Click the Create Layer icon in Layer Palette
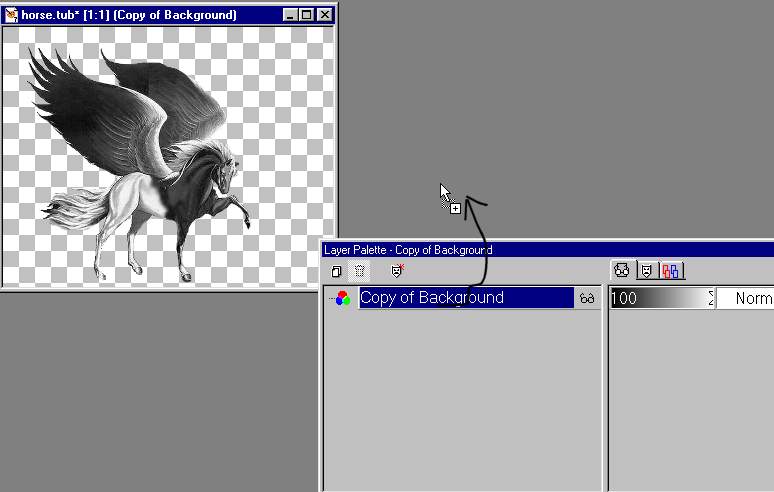This screenshot has width=774, height=492. point(336,271)
